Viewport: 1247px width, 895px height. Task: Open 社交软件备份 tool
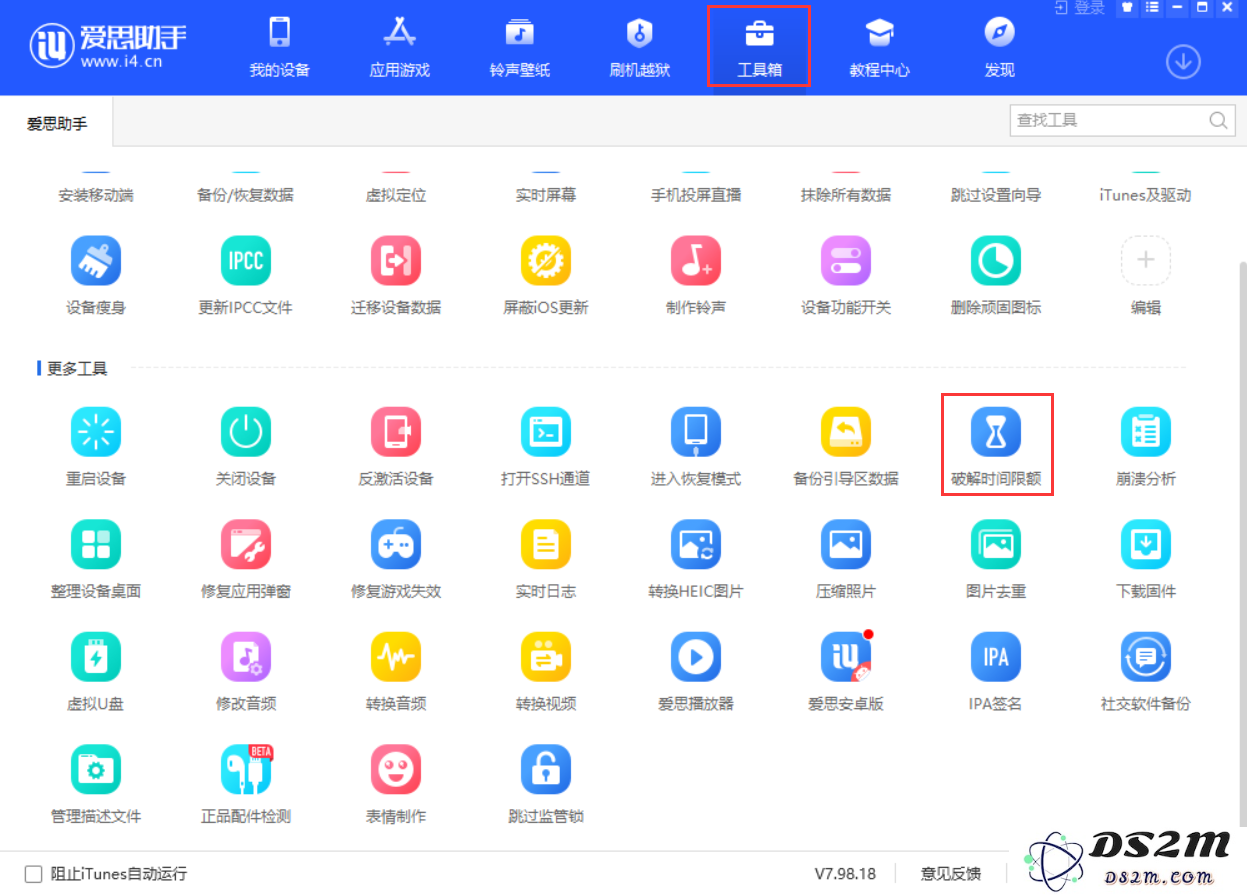1146,657
